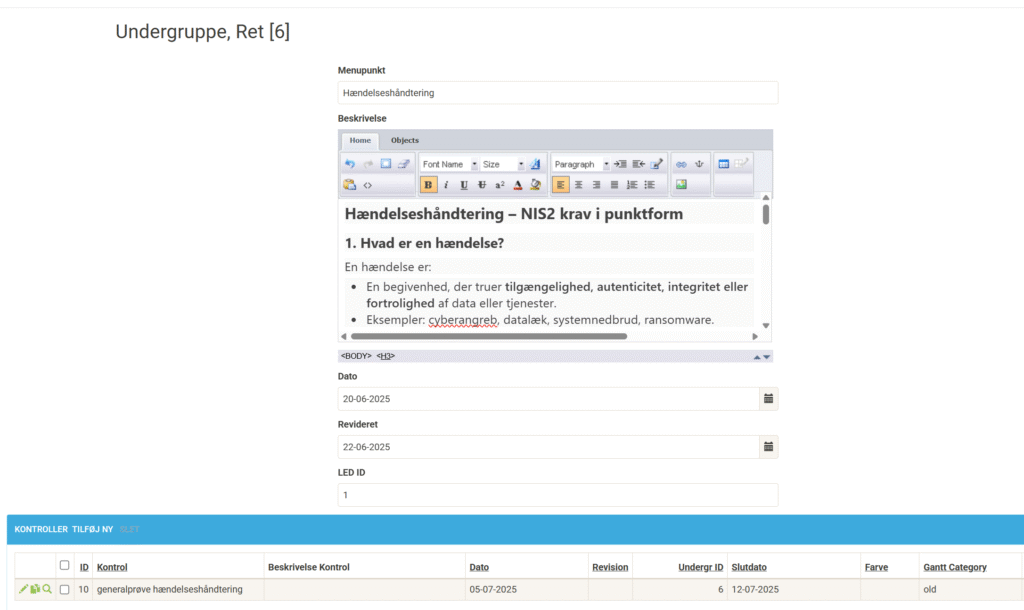Toggle italic formatting in the editor
The image size is (1024, 610).
pyautogui.click(x=446, y=185)
